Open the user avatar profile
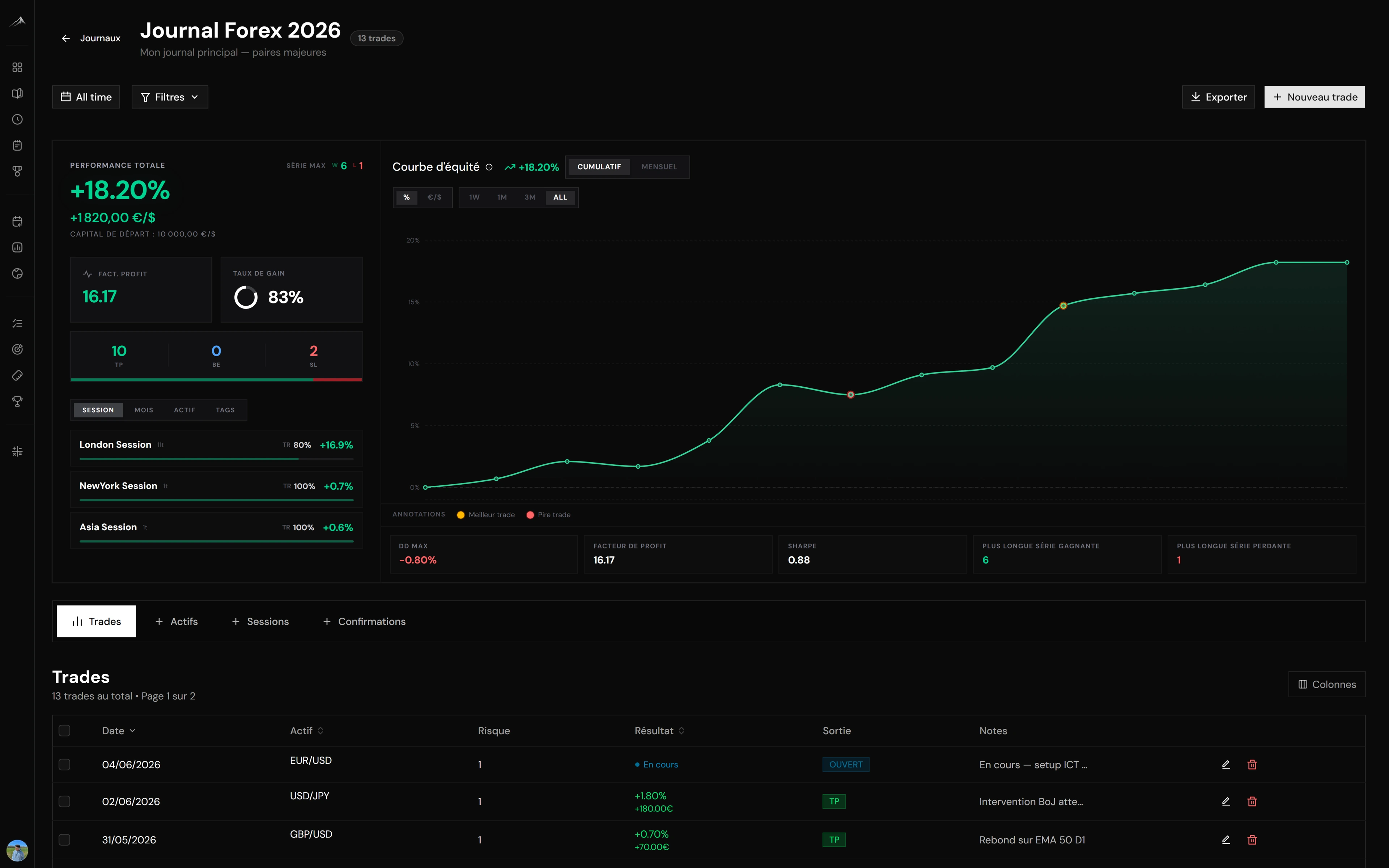1389x868 pixels. pyautogui.click(x=17, y=850)
